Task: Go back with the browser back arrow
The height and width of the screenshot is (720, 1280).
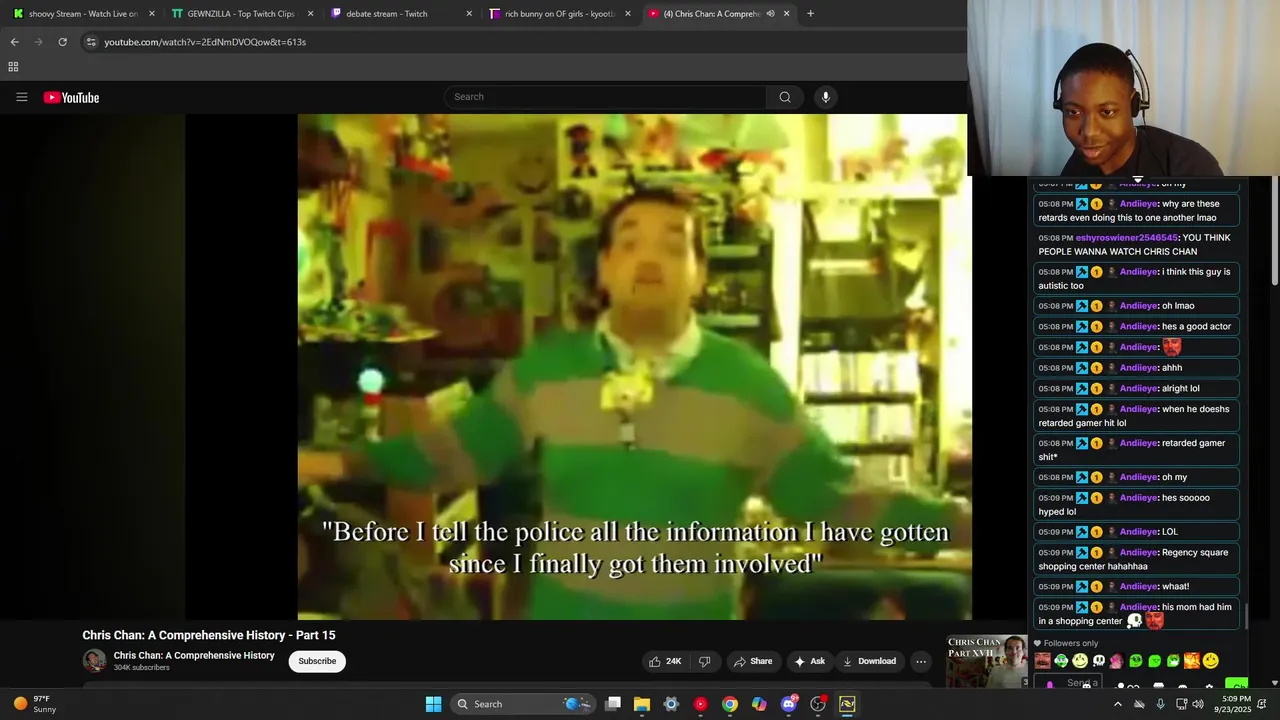Action: pos(14,42)
